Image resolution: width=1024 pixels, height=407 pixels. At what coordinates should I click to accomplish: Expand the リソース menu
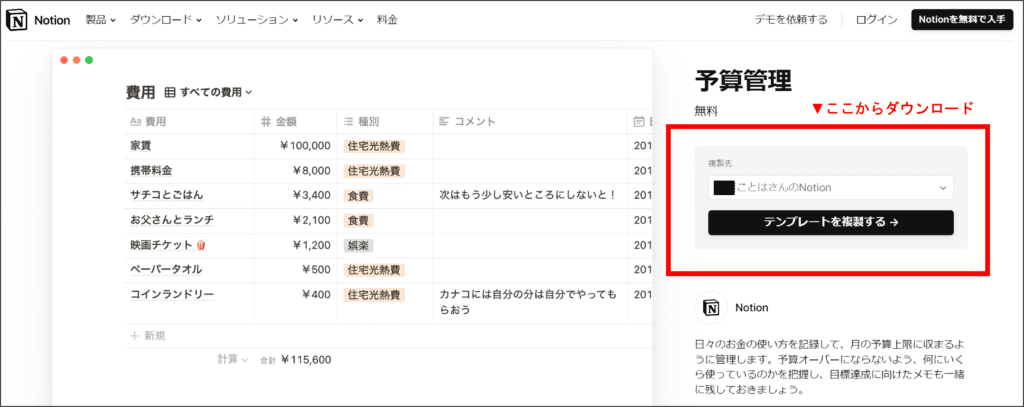click(337, 20)
